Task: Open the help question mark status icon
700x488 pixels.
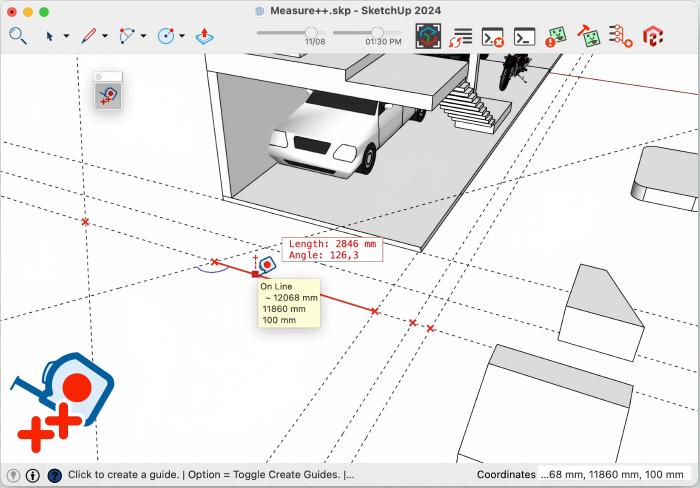Action: click(54, 475)
